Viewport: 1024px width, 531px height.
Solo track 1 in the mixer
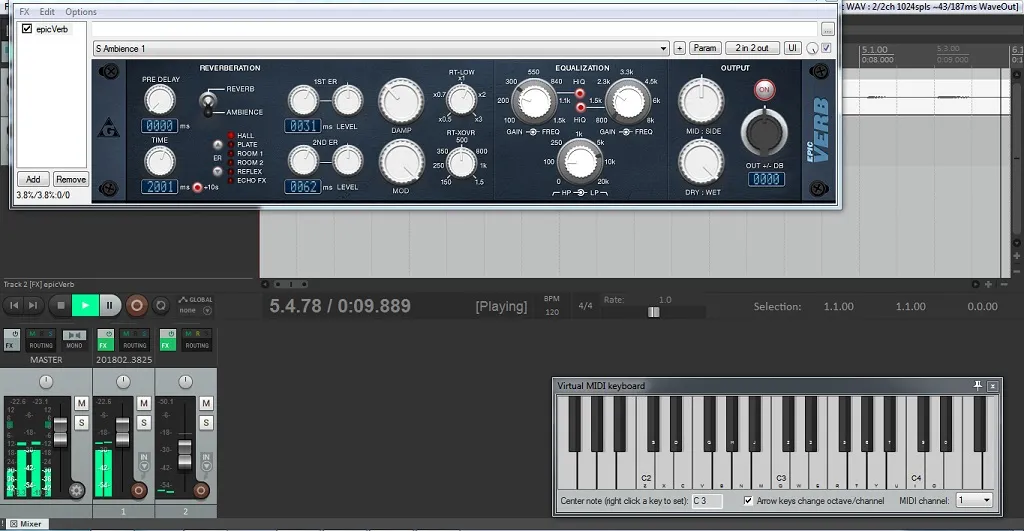144,423
